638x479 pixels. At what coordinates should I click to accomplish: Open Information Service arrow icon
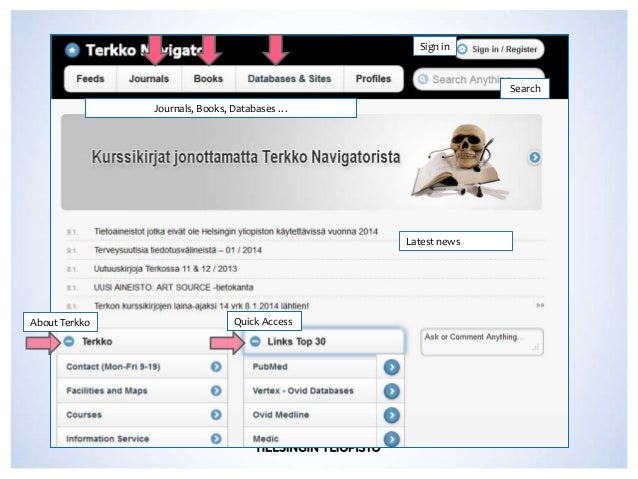pos(216,439)
